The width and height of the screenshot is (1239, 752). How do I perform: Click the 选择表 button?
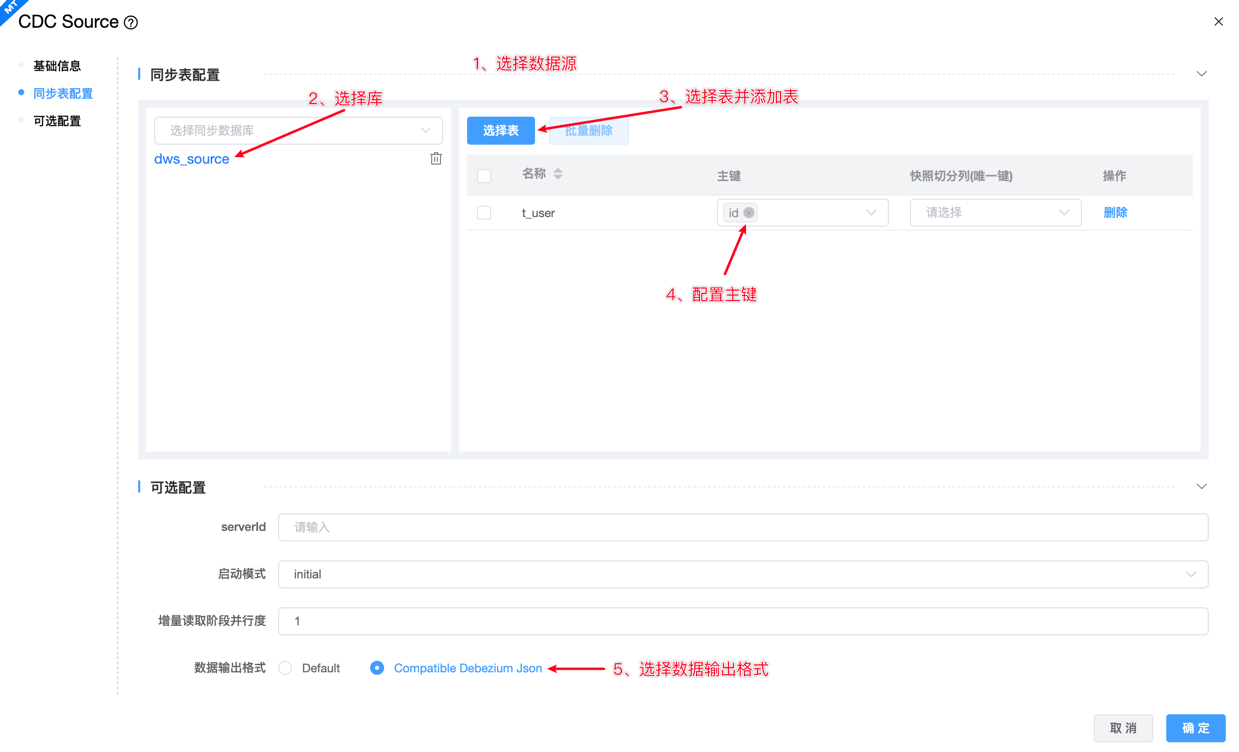point(500,130)
